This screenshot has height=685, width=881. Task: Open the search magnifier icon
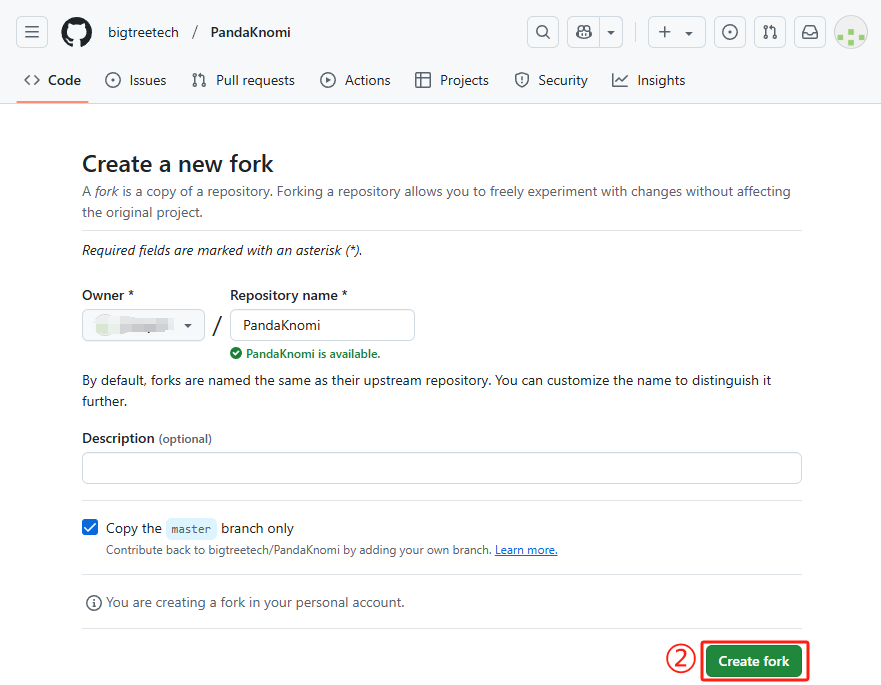(x=543, y=32)
